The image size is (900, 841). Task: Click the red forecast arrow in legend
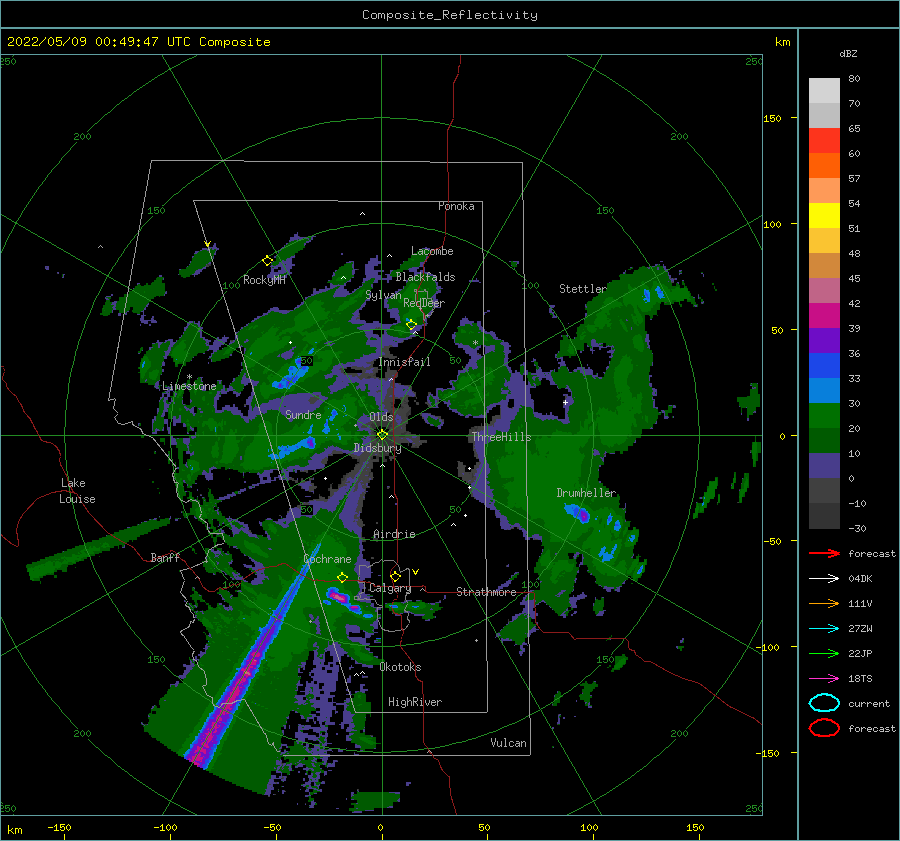824,553
